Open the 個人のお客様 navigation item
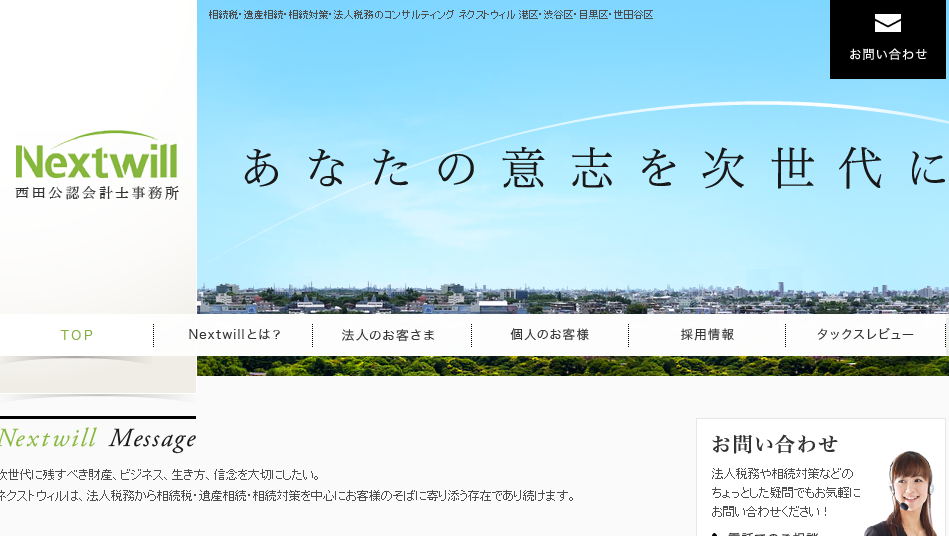Viewport: 949px width, 536px height. (x=549, y=335)
